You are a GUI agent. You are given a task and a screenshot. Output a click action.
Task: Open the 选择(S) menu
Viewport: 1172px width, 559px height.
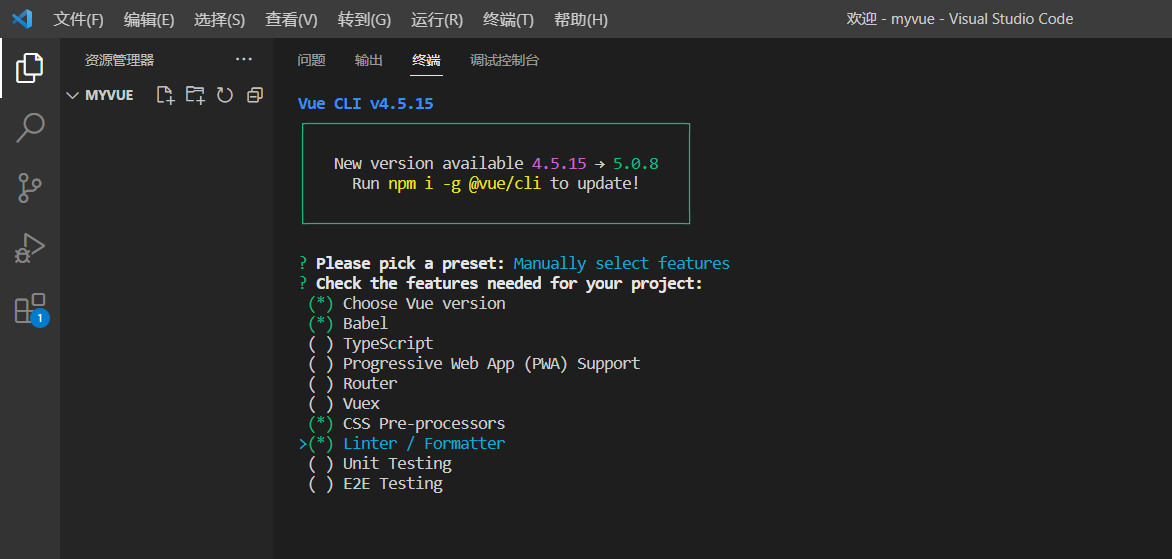[219, 19]
